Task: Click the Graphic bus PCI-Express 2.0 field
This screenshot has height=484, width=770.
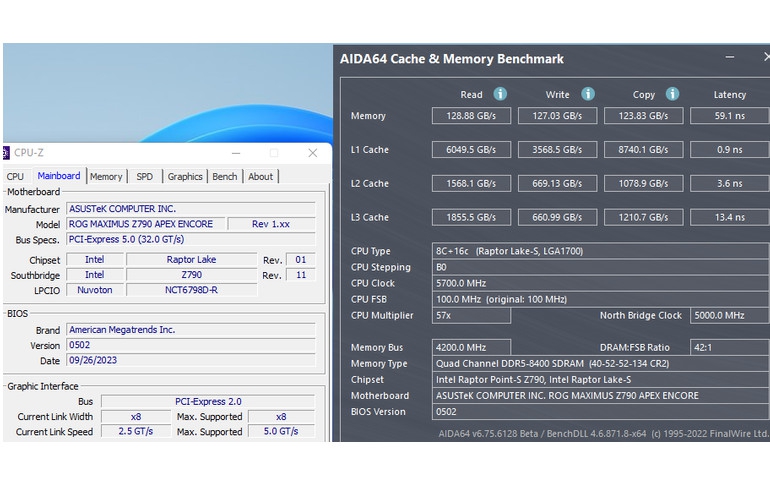Action: [208, 401]
